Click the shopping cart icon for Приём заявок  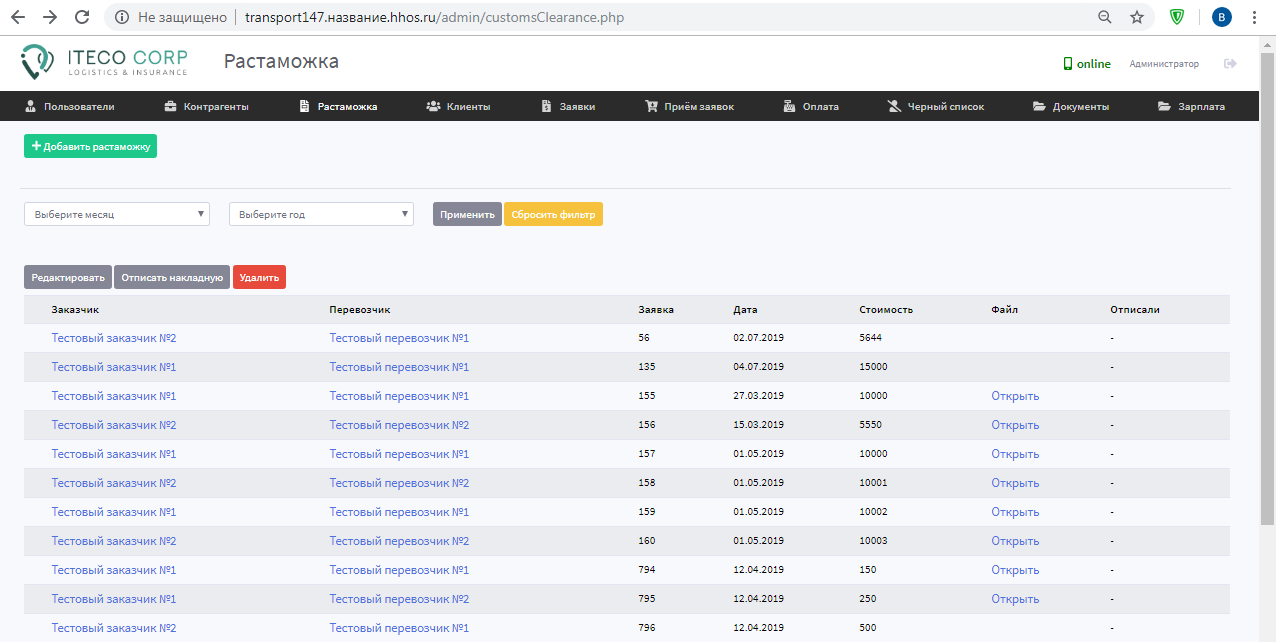point(652,107)
